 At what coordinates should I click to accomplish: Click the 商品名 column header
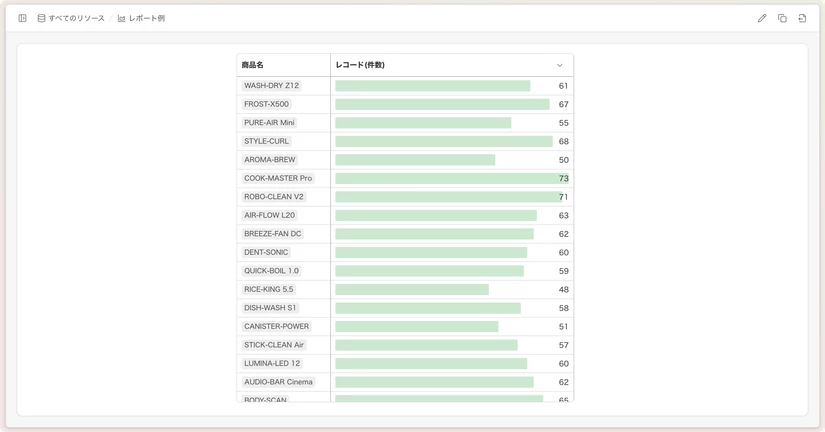(253, 65)
